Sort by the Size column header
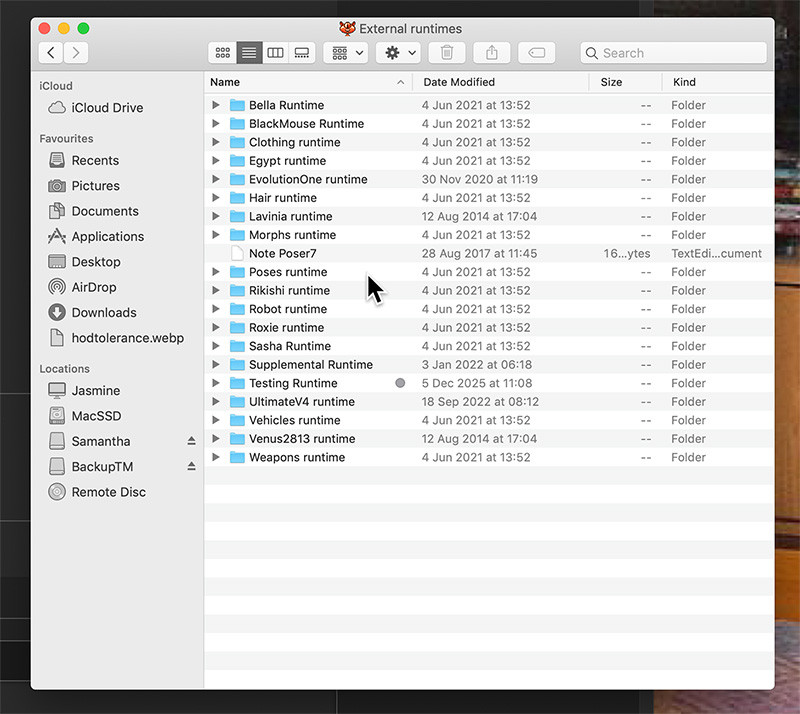Viewport: 800px width, 714px height. point(626,82)
